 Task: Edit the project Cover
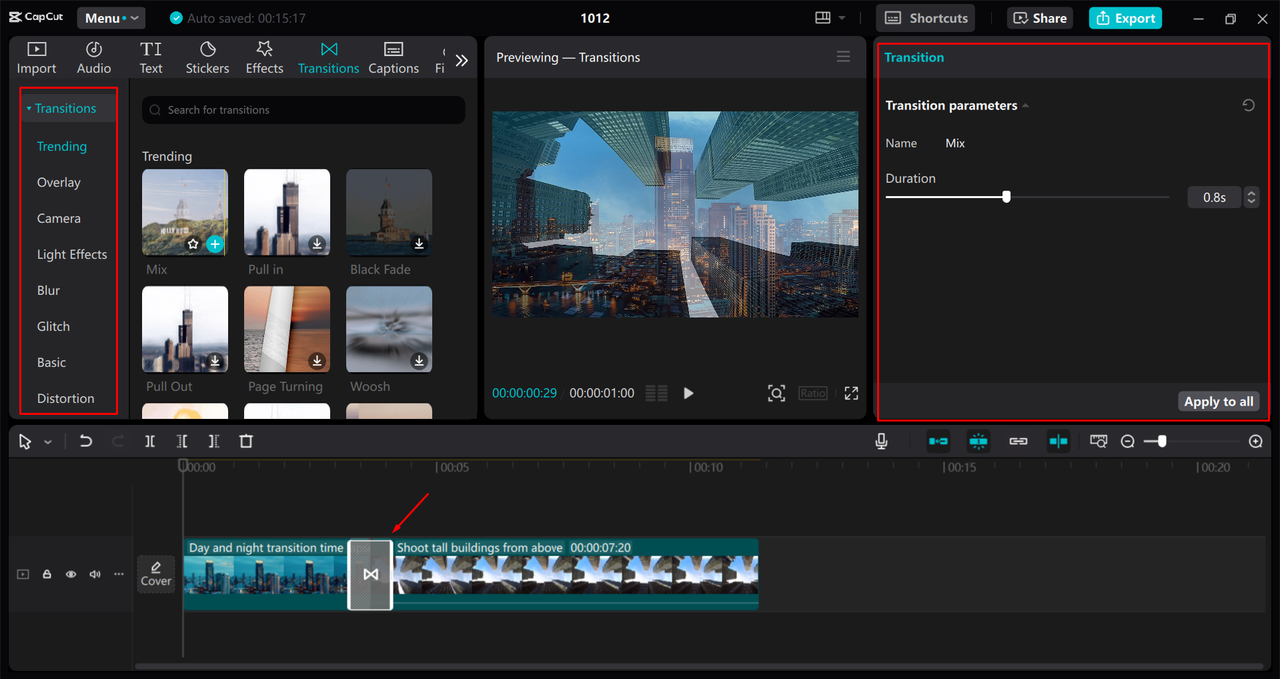point(156,574)
